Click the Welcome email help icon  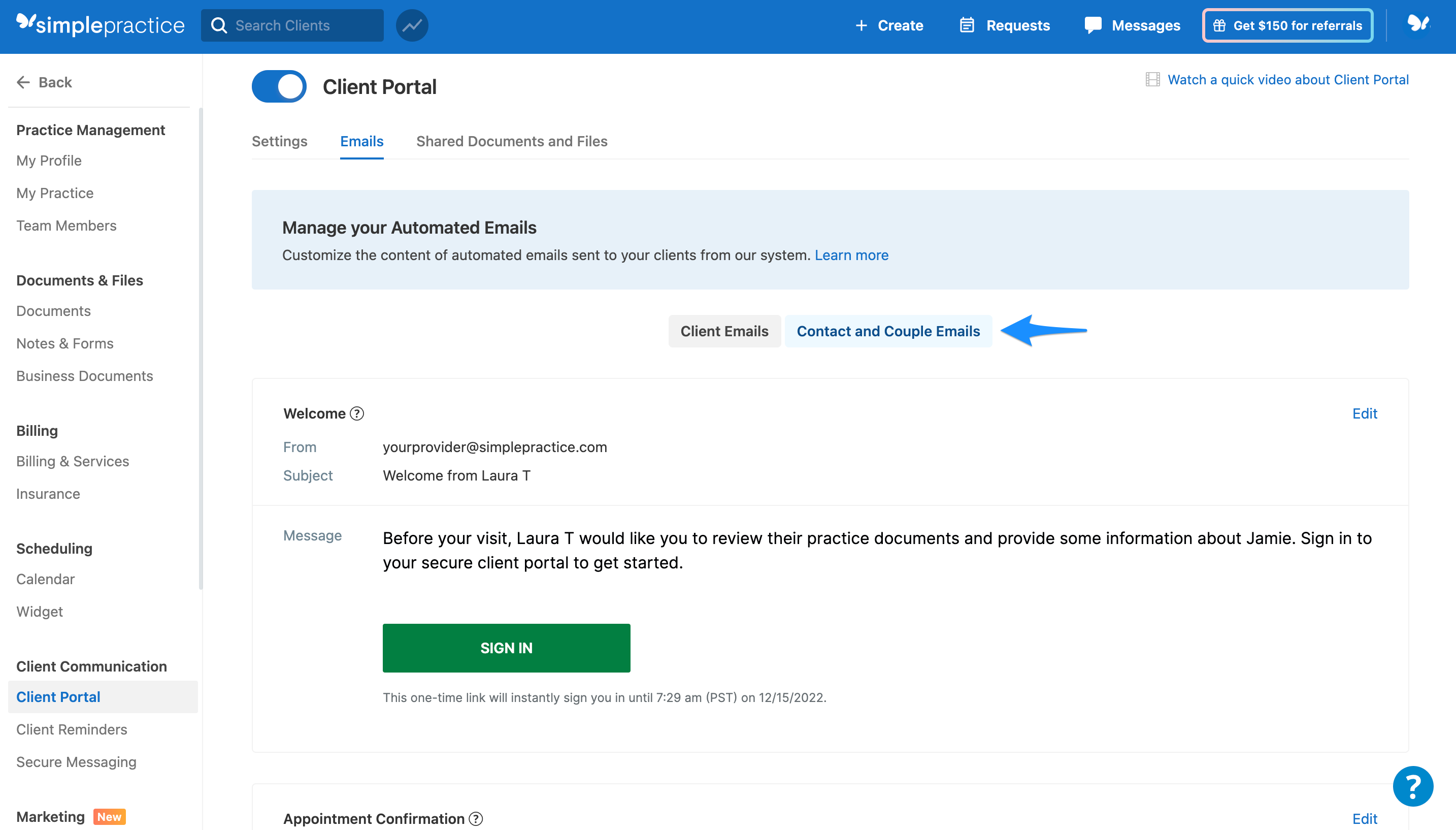(x=357, y=414)
